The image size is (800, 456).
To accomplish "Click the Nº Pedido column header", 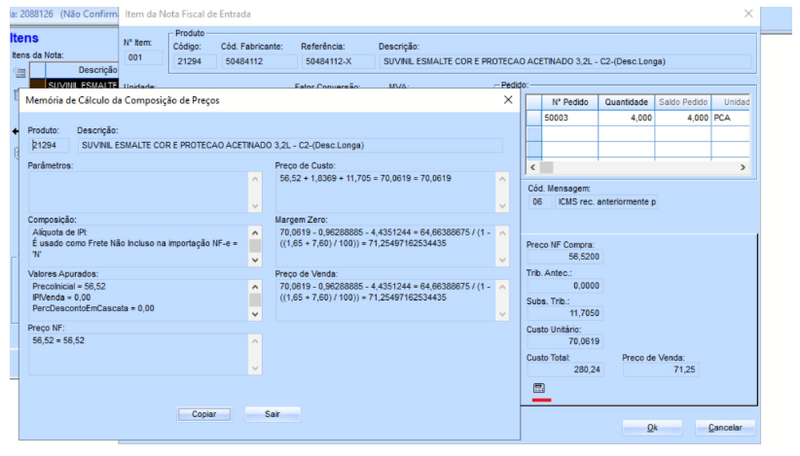I will coord(569,102).
